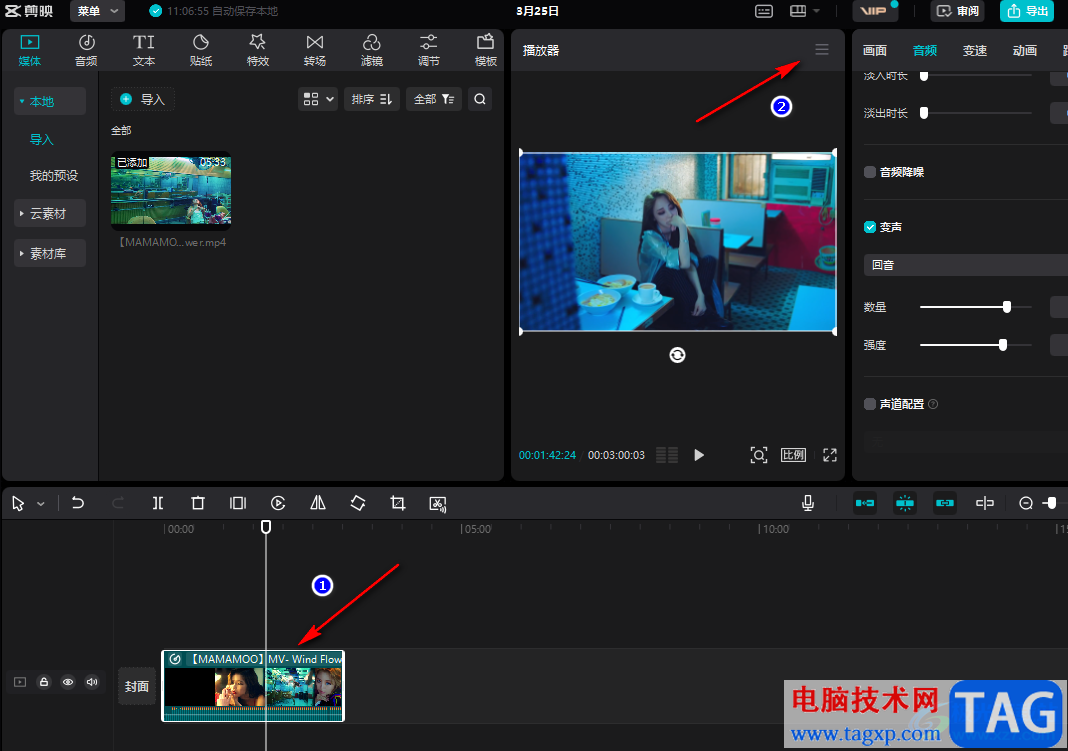The image size is (1068, 751).
Task: Click the delete trash icon
Action: click(x=198, y=503)
